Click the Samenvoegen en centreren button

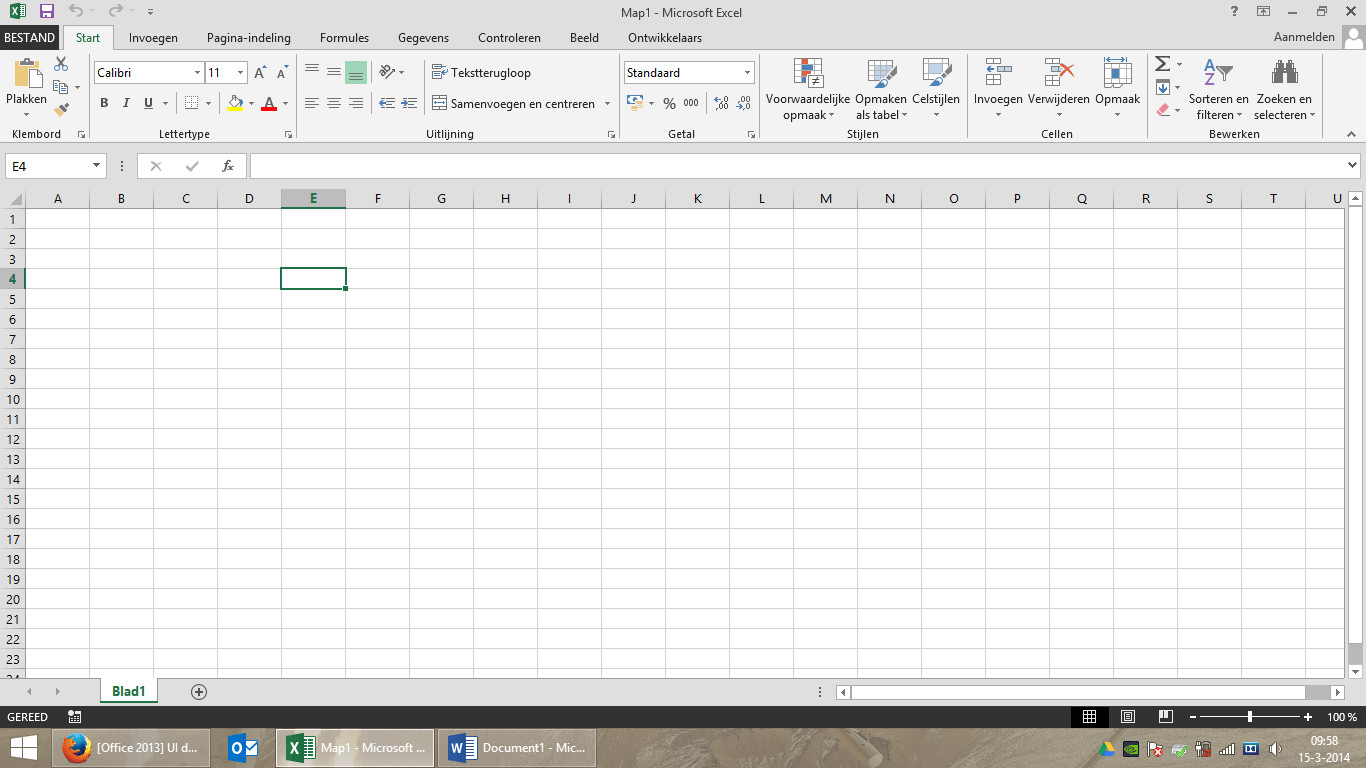513,104
